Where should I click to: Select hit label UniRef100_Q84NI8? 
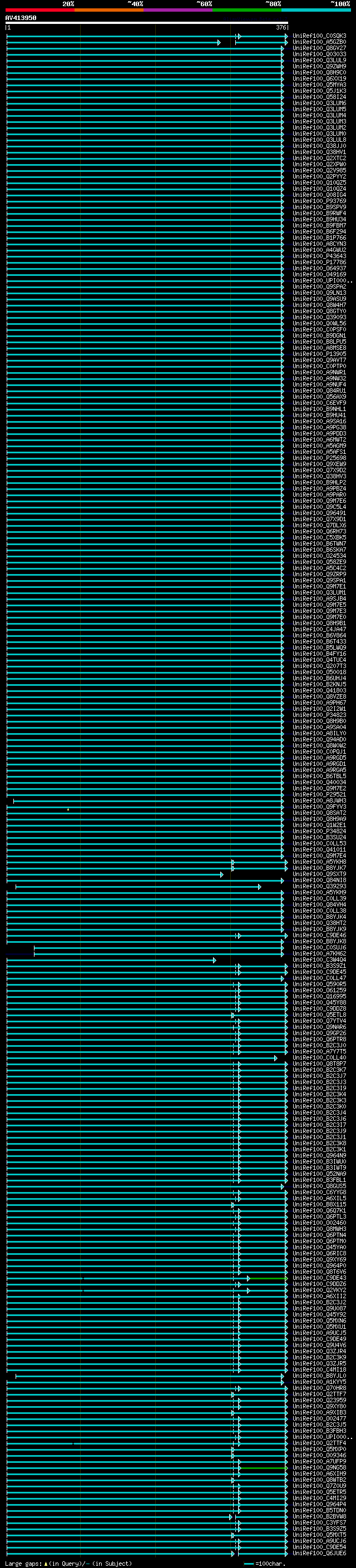[319, 880]
